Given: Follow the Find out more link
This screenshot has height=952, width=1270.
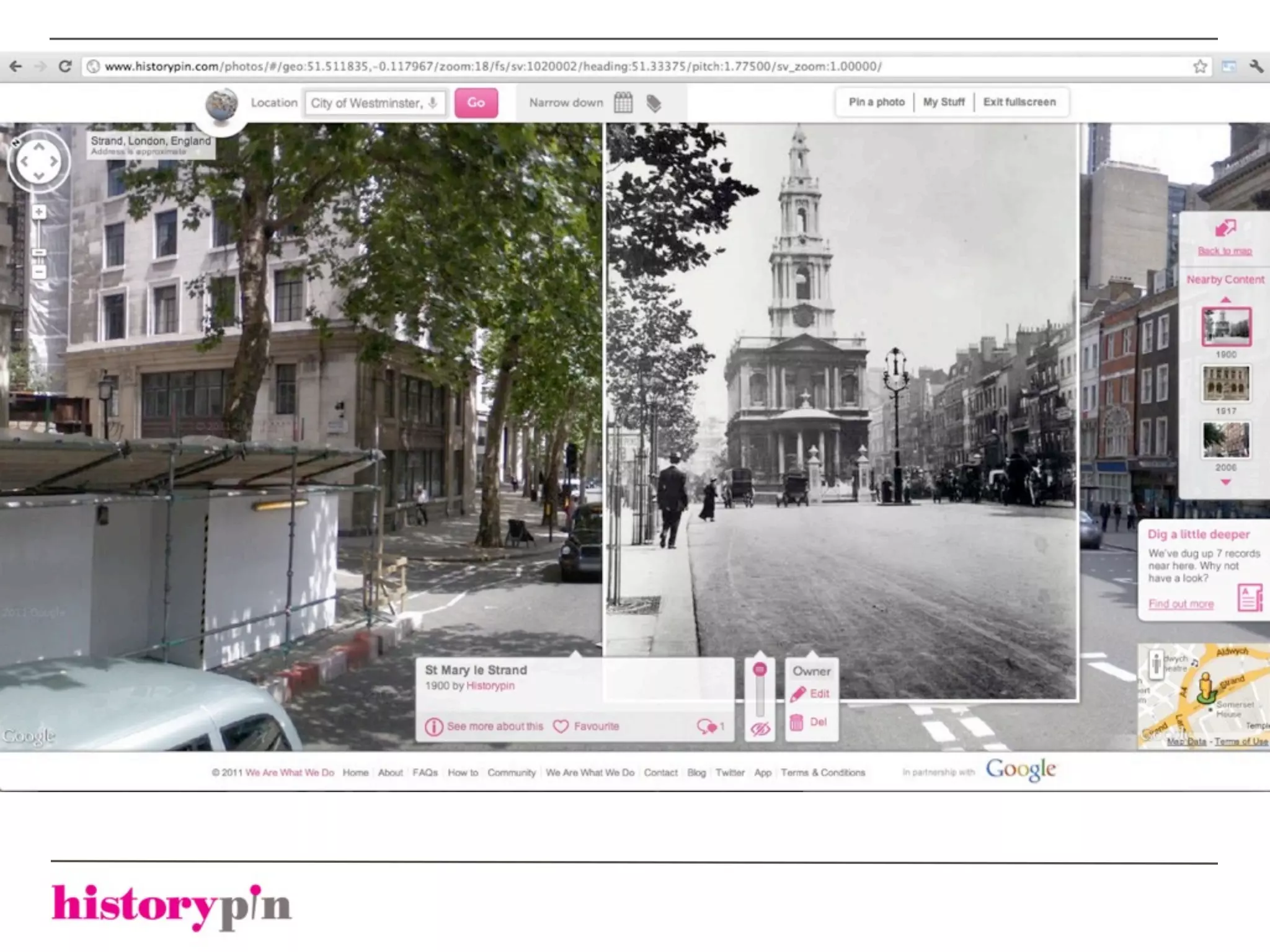Looking at the screenshot, I should 1181,604.
